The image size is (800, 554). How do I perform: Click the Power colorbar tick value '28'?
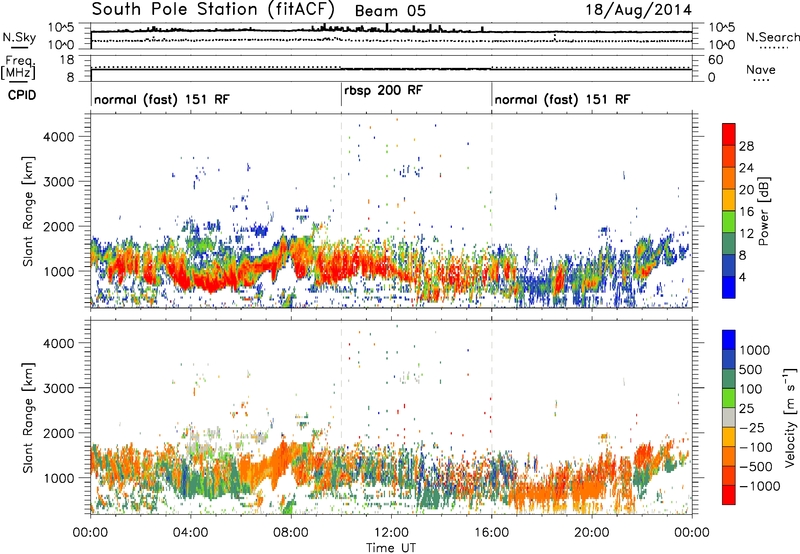(x=746, y=146)
